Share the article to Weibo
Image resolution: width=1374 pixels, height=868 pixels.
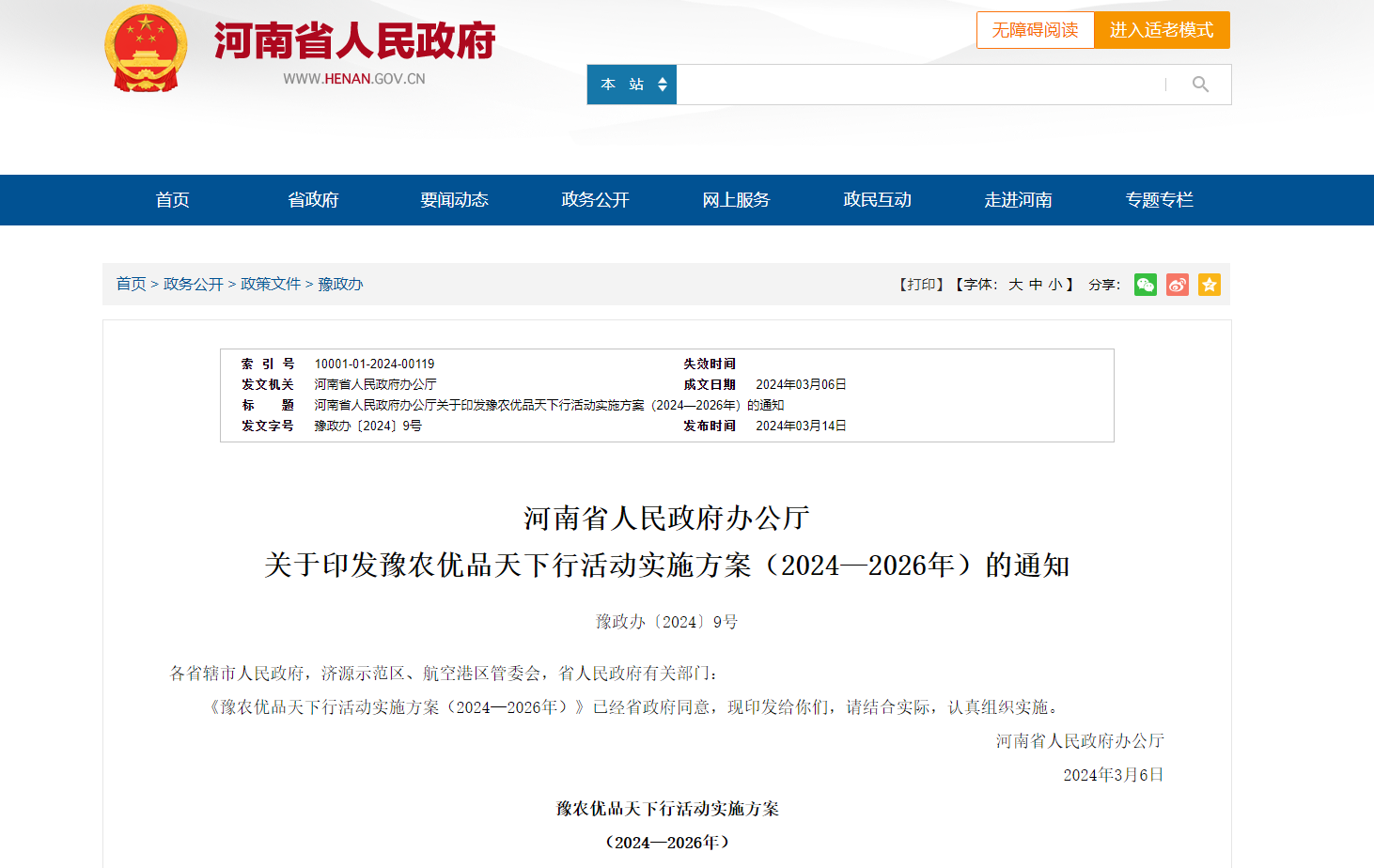click(1178, 284)
